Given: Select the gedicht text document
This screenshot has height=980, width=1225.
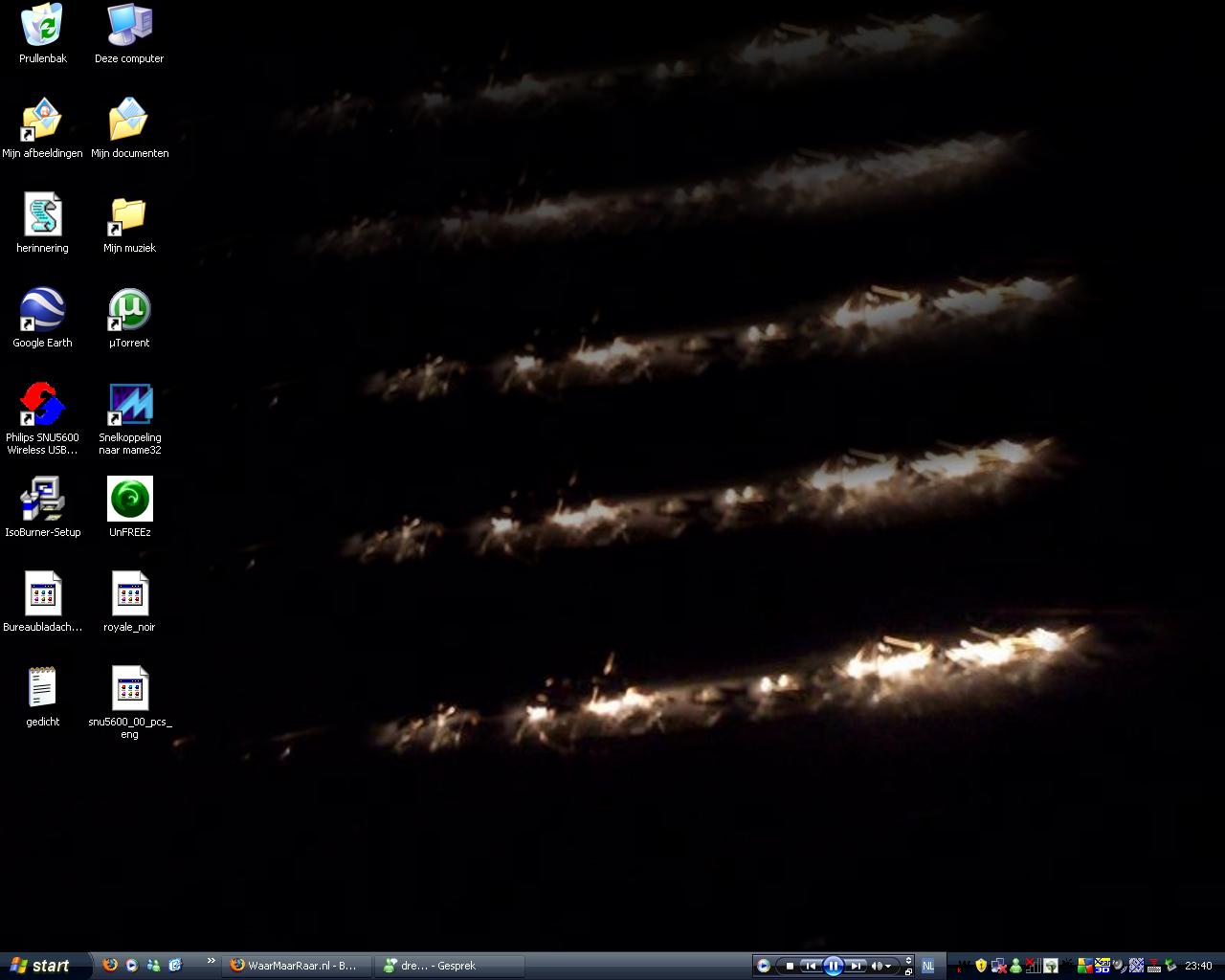Looking at the screenshot, I should (42, 697).
